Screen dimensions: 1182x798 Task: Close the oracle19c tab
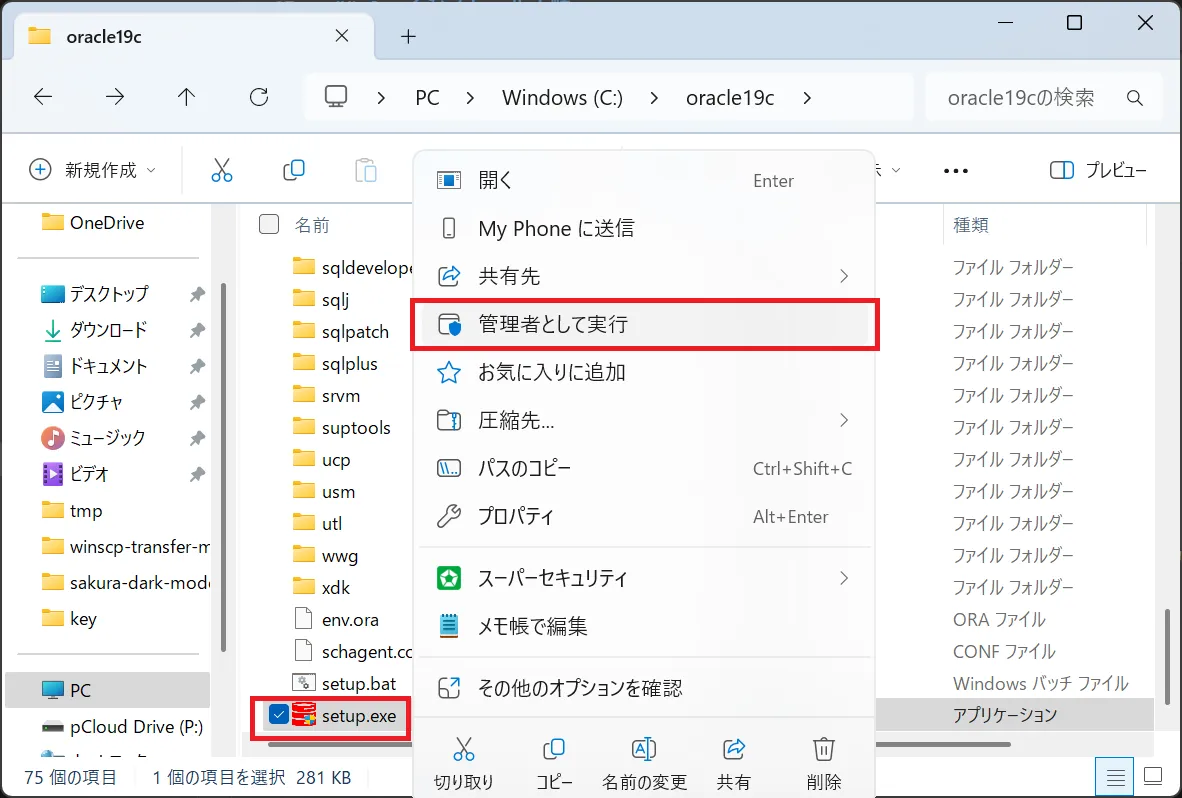[x=341, y=36]
